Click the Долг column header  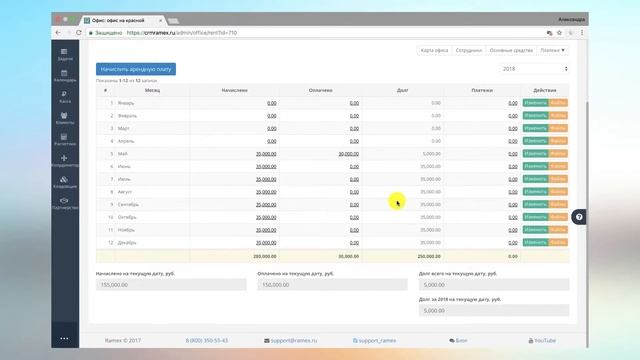point(402,90)
